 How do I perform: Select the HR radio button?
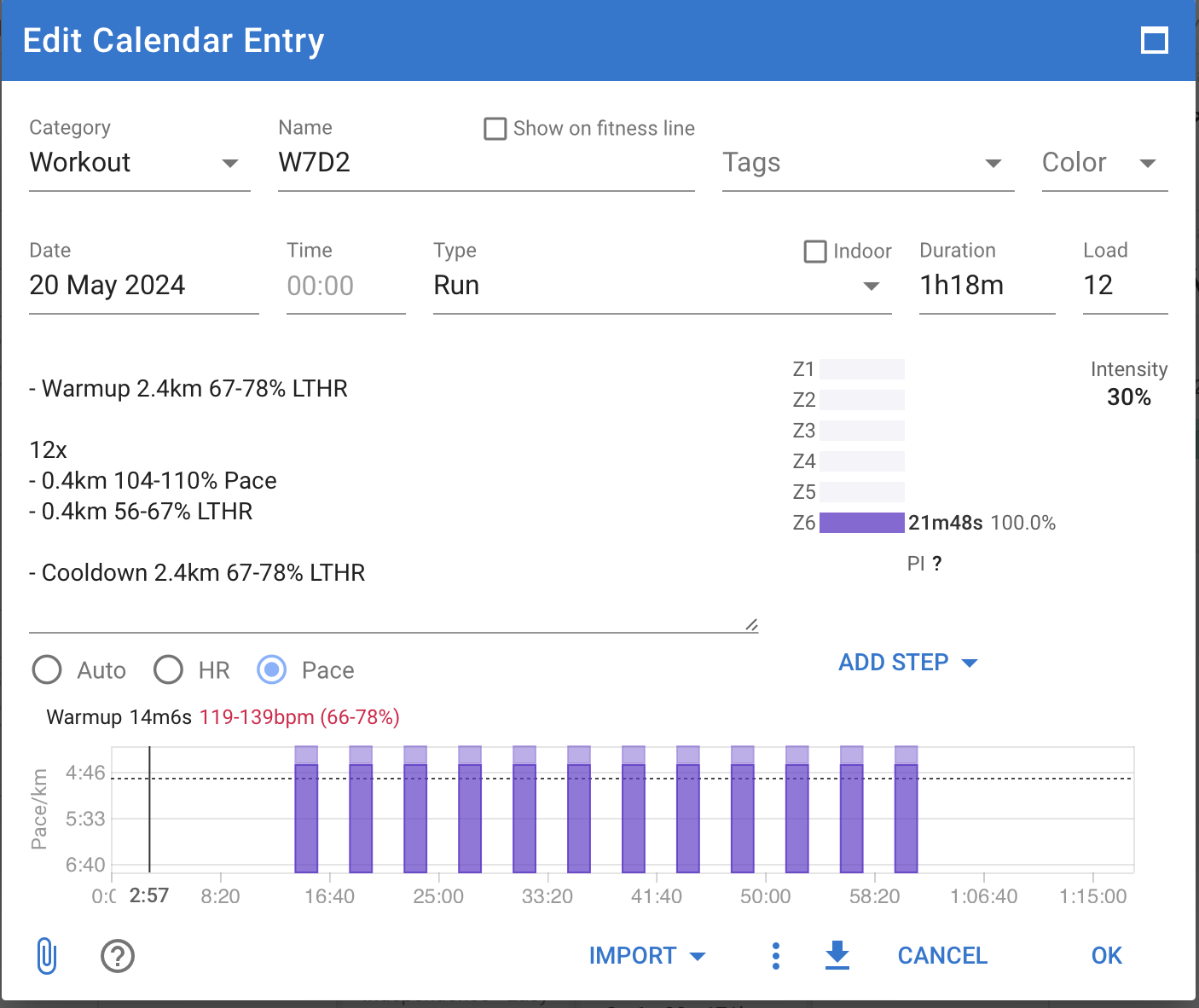pos(168,669)
